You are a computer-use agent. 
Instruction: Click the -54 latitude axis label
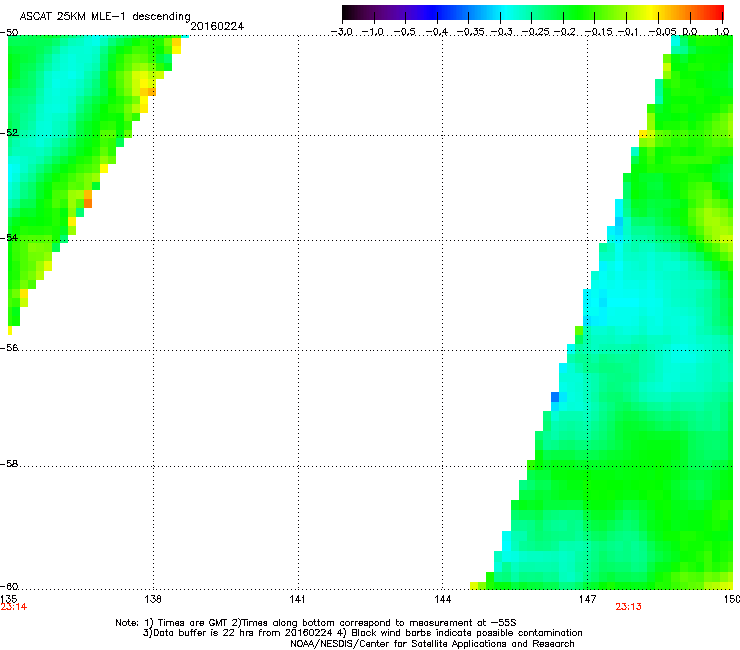[x=9, y=237]
